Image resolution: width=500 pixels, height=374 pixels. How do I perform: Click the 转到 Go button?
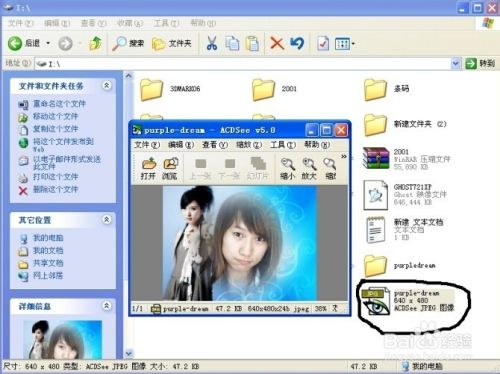480,63
